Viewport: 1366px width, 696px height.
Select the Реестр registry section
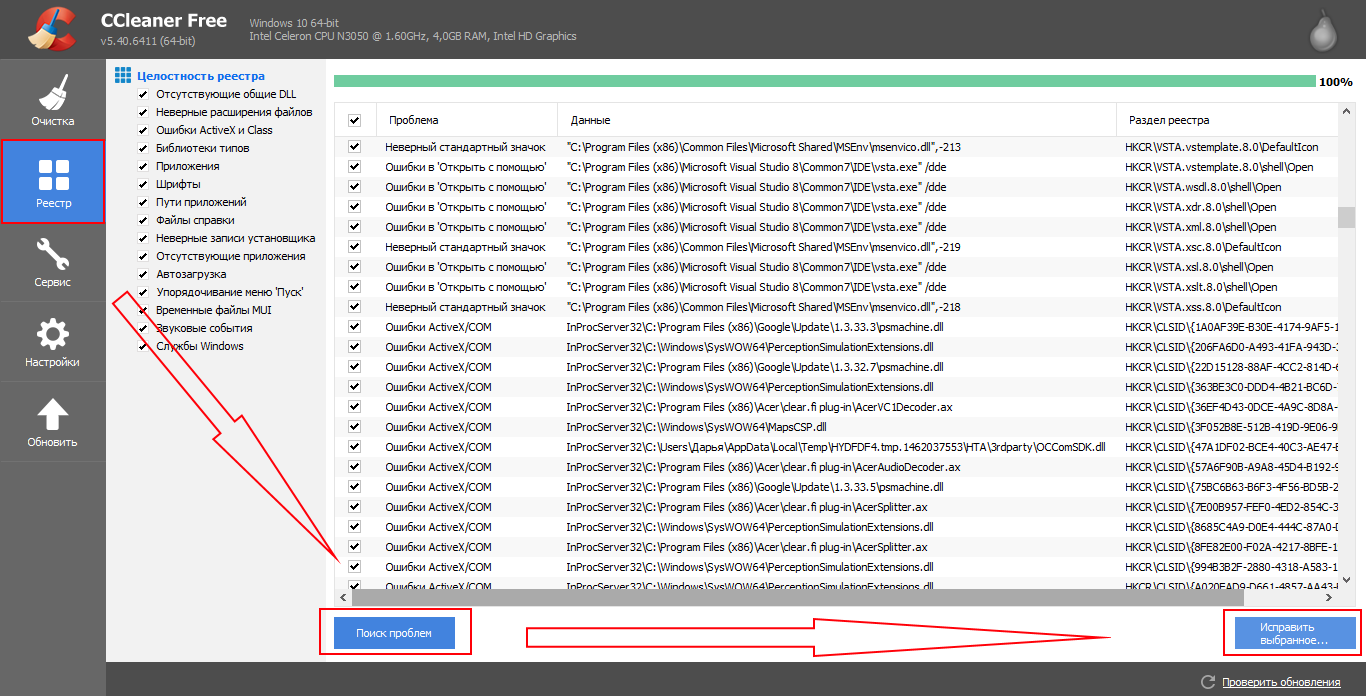(x=52, y=181)
